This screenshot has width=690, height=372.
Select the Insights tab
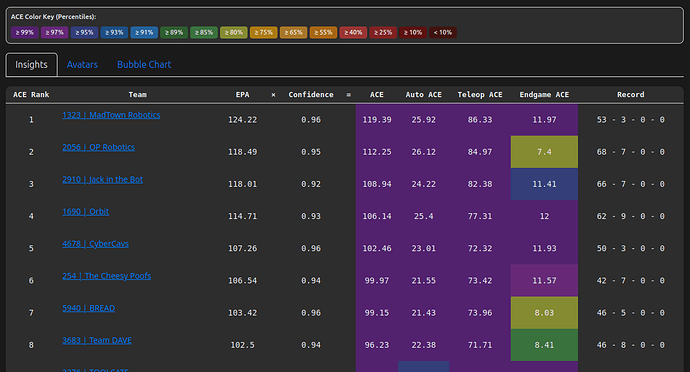tap(31, 65)
